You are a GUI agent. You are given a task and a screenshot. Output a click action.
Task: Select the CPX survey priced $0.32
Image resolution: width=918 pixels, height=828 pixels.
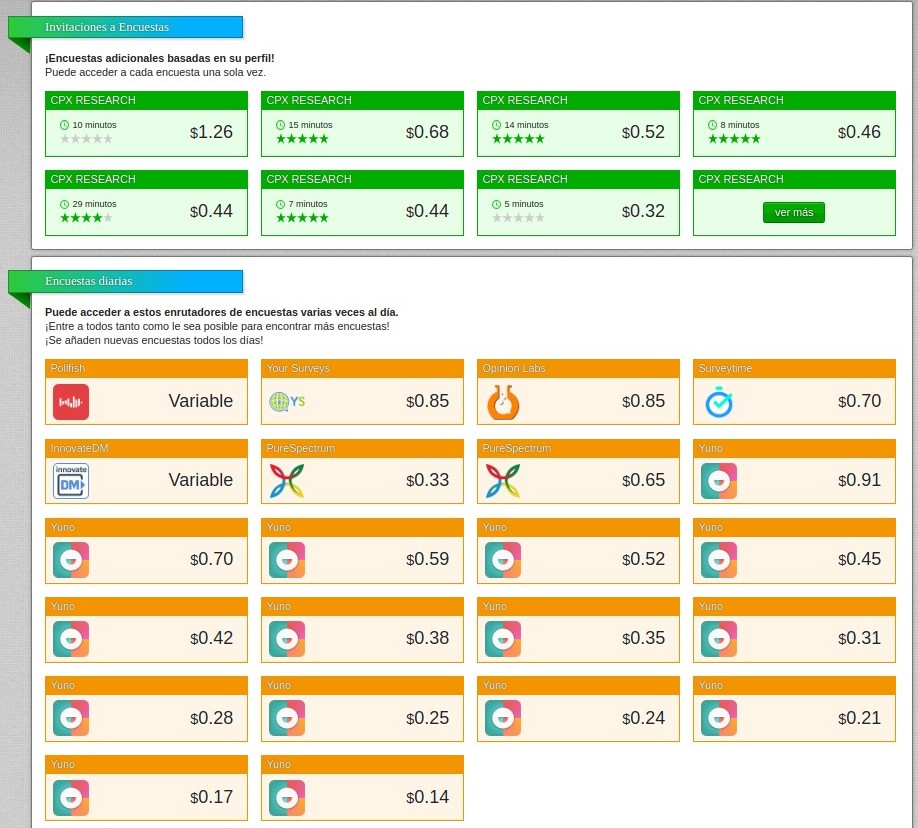[578, 203]
